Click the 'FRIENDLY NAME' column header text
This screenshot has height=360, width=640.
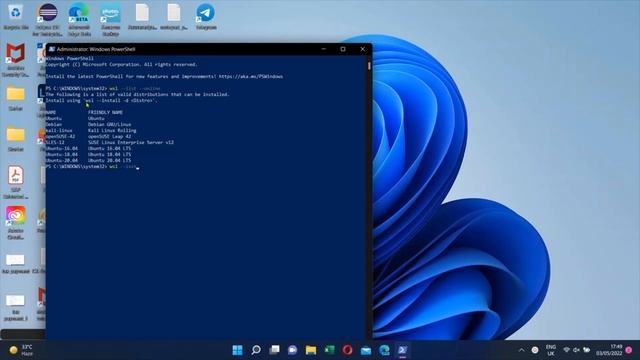105,112
